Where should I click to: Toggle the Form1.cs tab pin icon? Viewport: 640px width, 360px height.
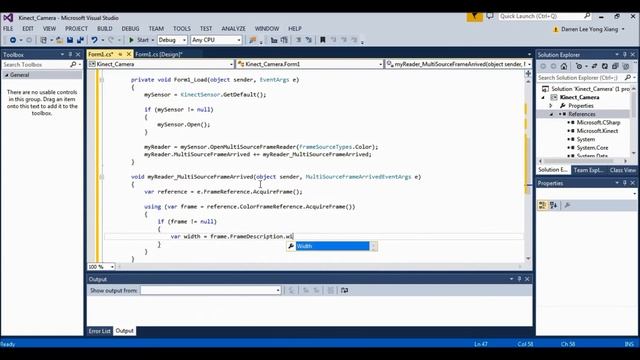[120, 54]
